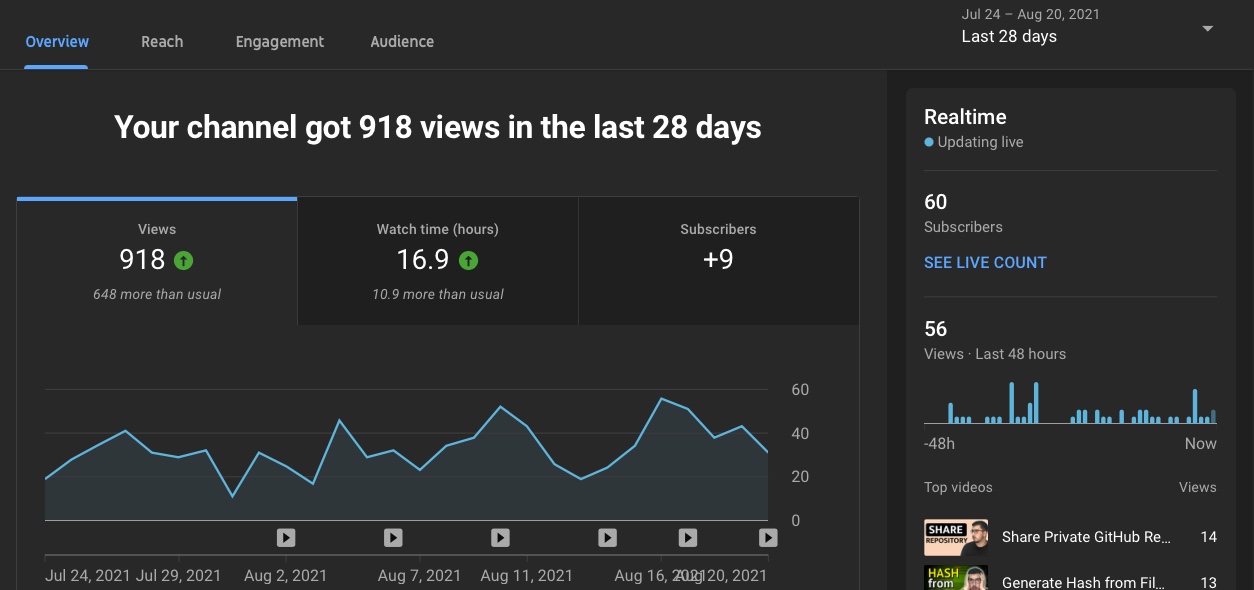This screenshot has width=1254, height=590.
Task: Click the realtime 48-hour views bar chart
Action: coord(1070,402)
